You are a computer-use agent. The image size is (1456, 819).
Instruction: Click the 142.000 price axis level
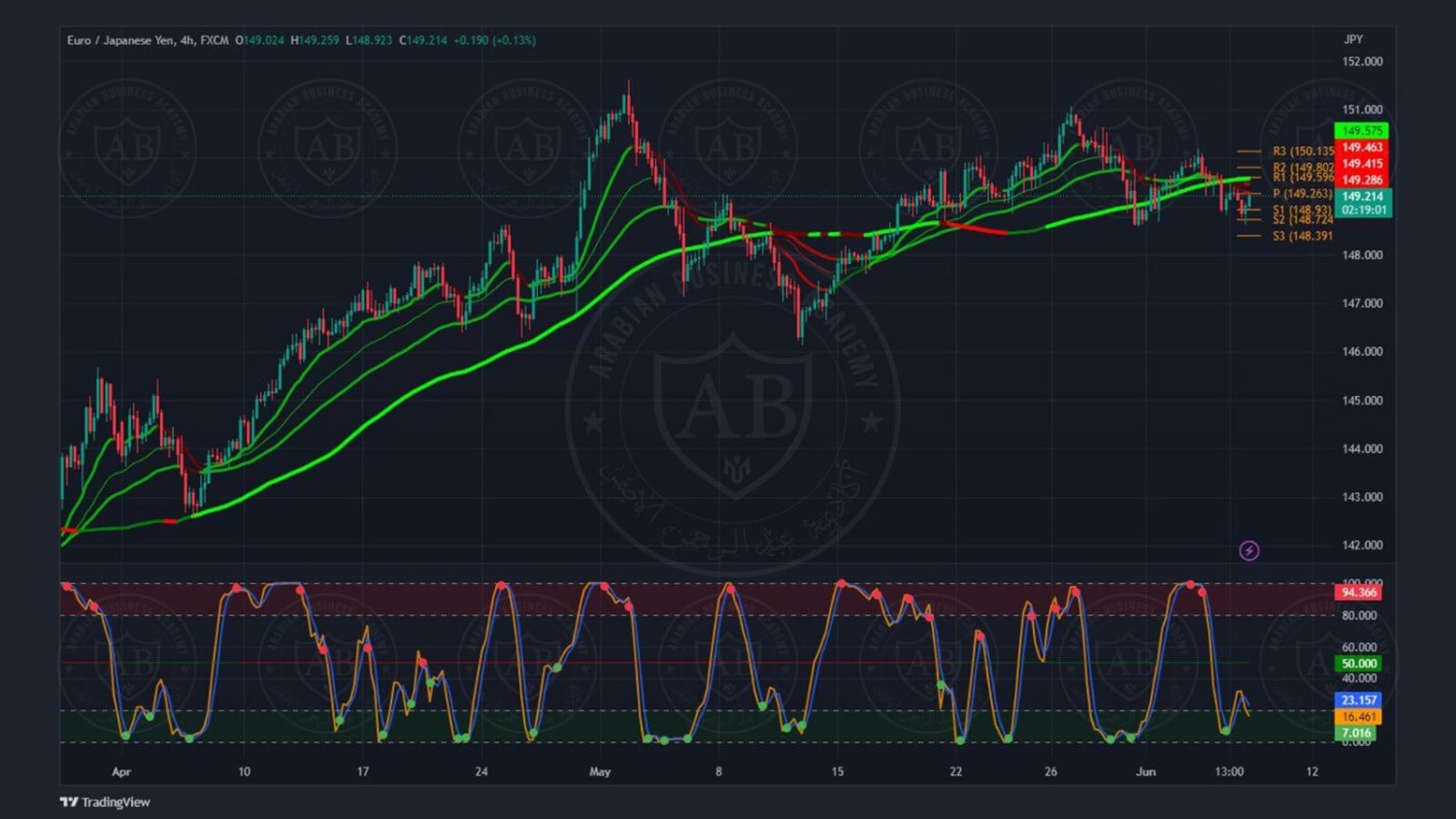click(1362, 545)
